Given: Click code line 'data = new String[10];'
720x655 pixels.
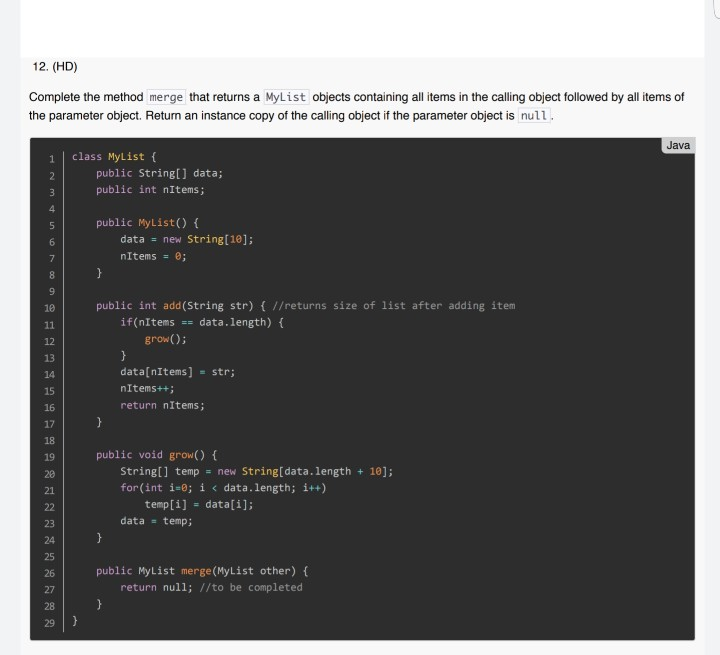Looking at the screenshot, I should point(187,239).
